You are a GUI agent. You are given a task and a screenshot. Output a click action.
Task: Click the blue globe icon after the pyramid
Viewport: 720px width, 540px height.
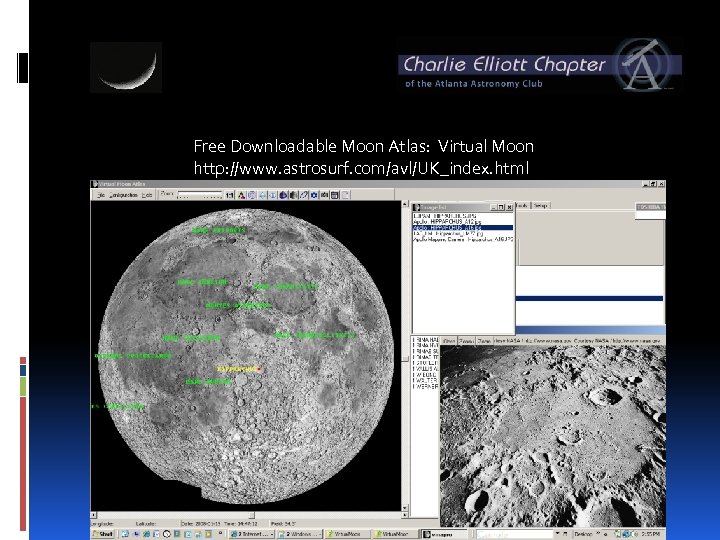(x=252, y=195)
